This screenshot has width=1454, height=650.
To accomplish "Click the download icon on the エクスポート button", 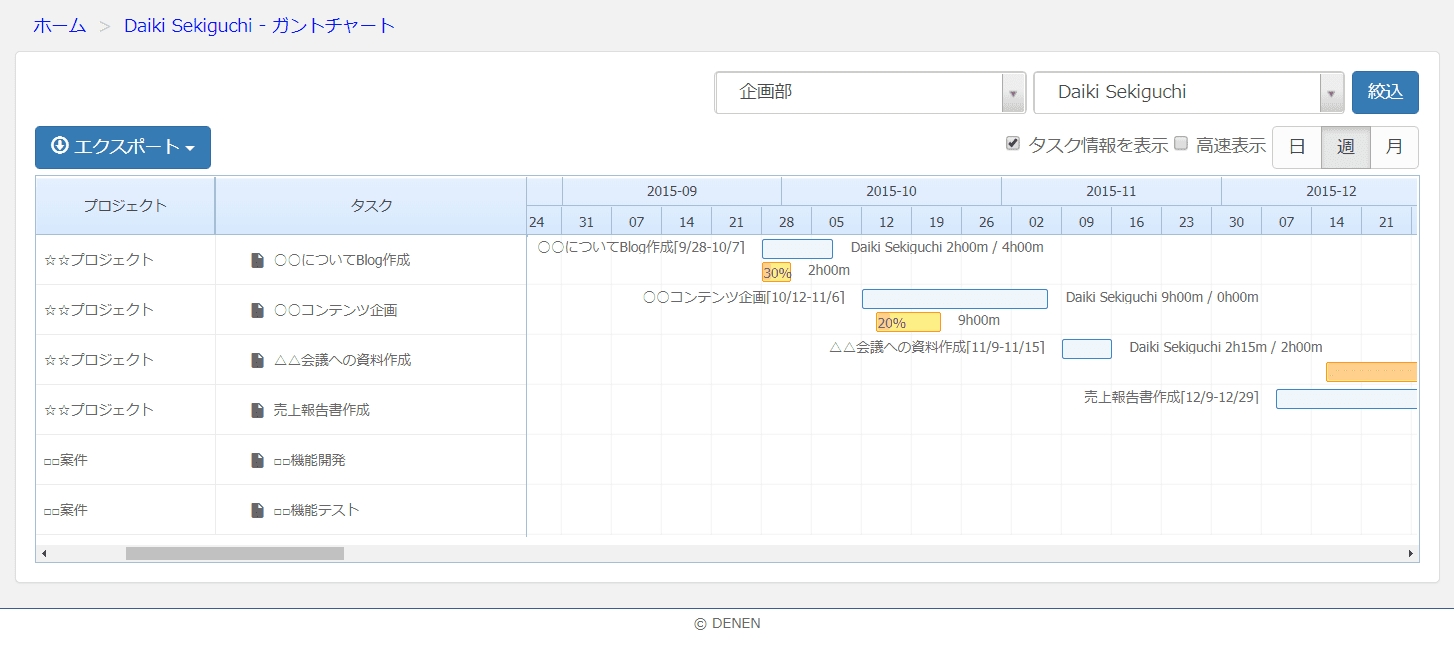I will click(x=59, y=147).
